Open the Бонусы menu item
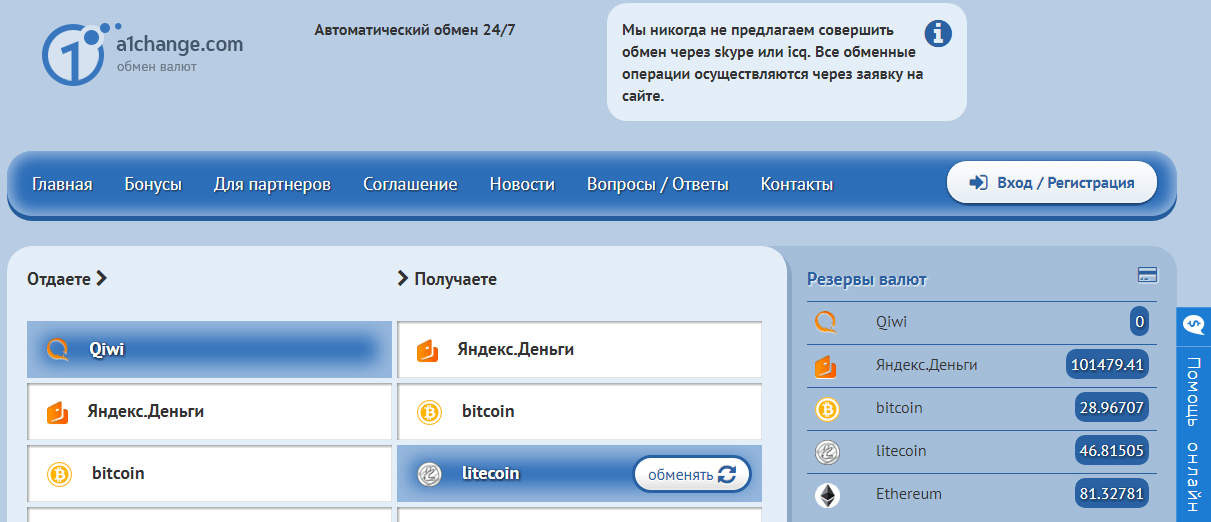 153,184
